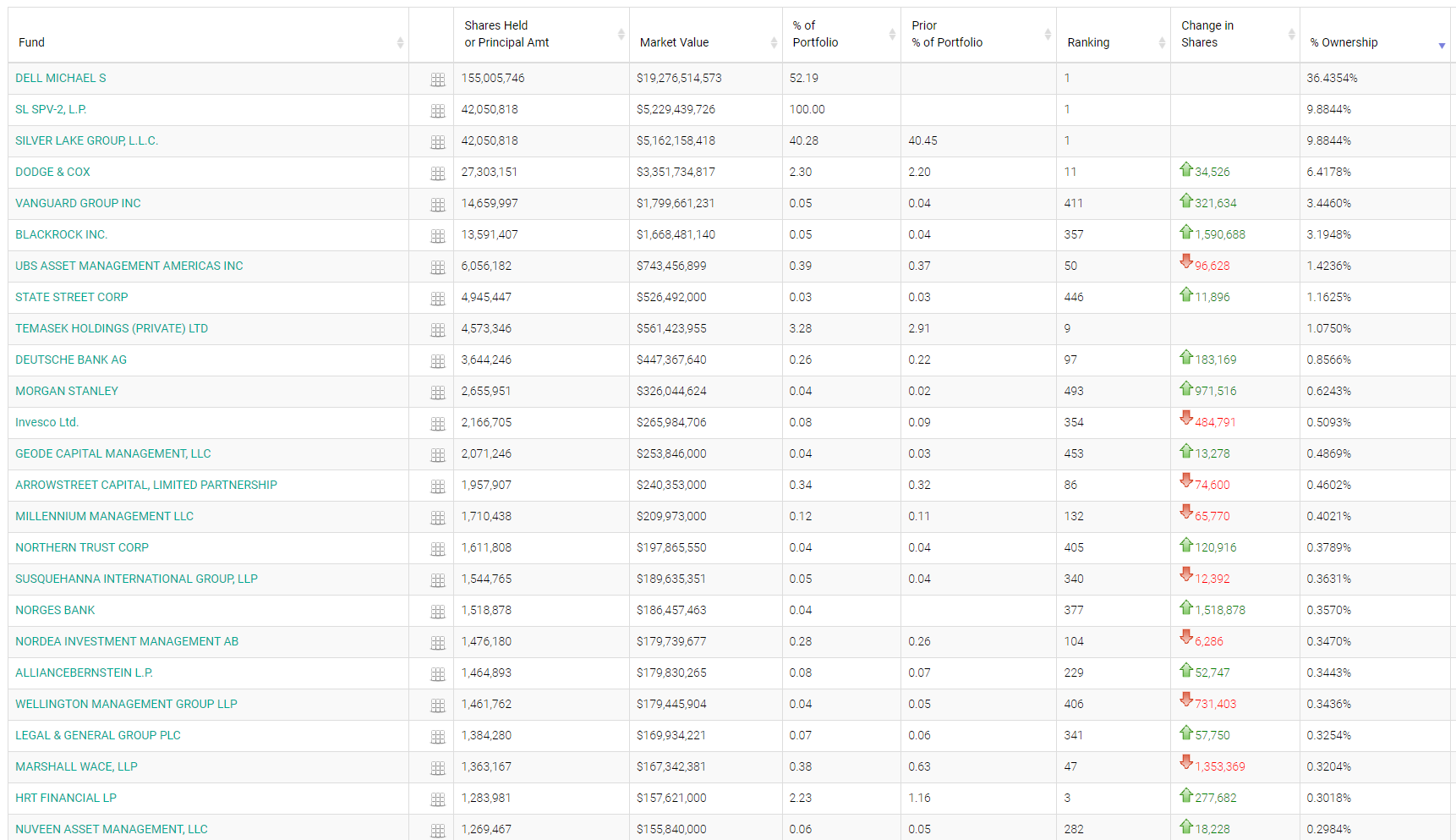Open grid icon for TEMASEK HOLDINGS row

tap(437, 330)
